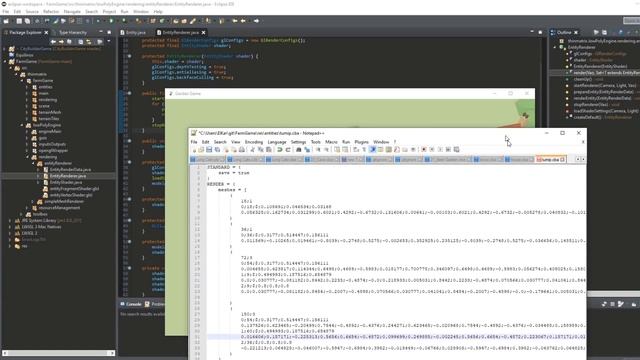Close the Package Explorer view tab
Screen dimensions: 640x360
(x=46, y=32)
